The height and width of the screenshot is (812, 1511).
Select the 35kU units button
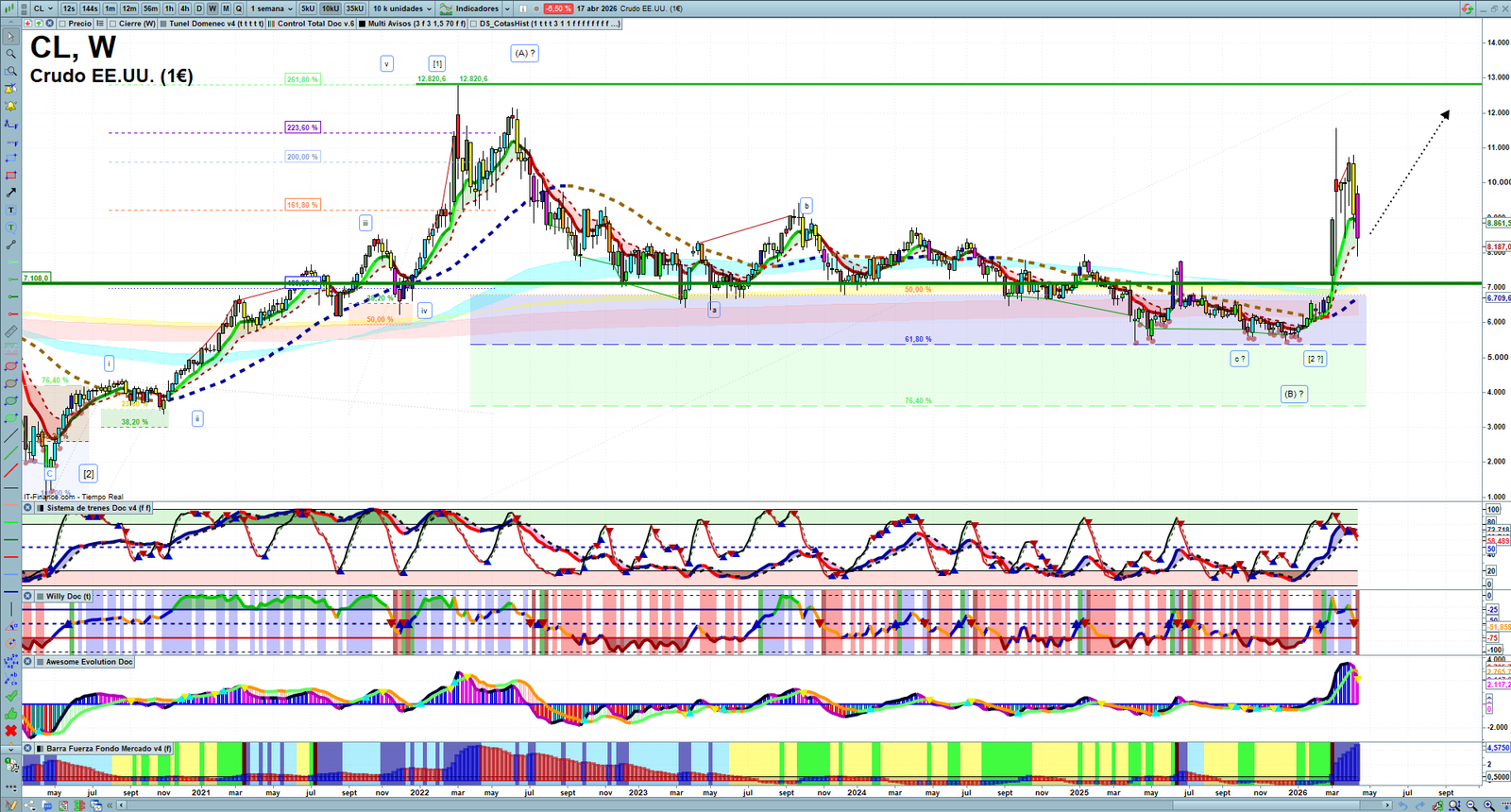point(355,8)
